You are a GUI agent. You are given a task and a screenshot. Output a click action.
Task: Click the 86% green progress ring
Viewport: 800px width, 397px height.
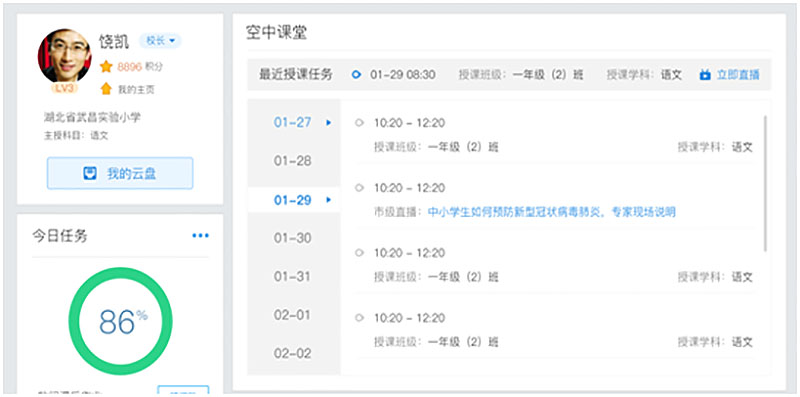tap(120, 321)
